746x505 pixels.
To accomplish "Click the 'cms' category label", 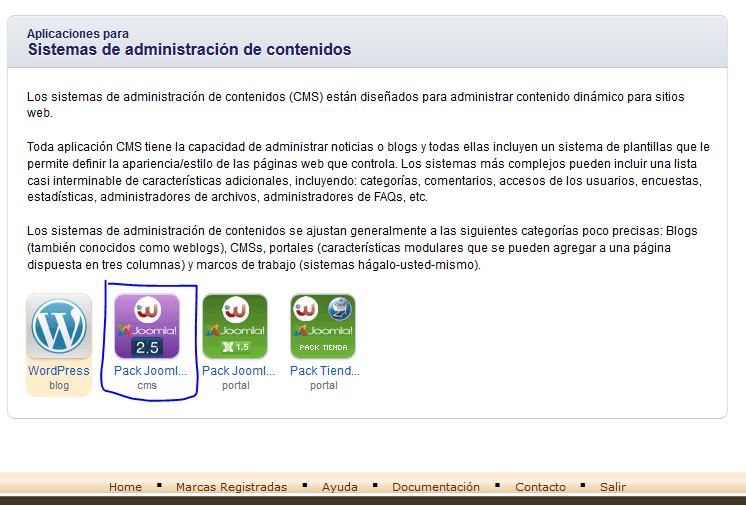I will 147,386.
